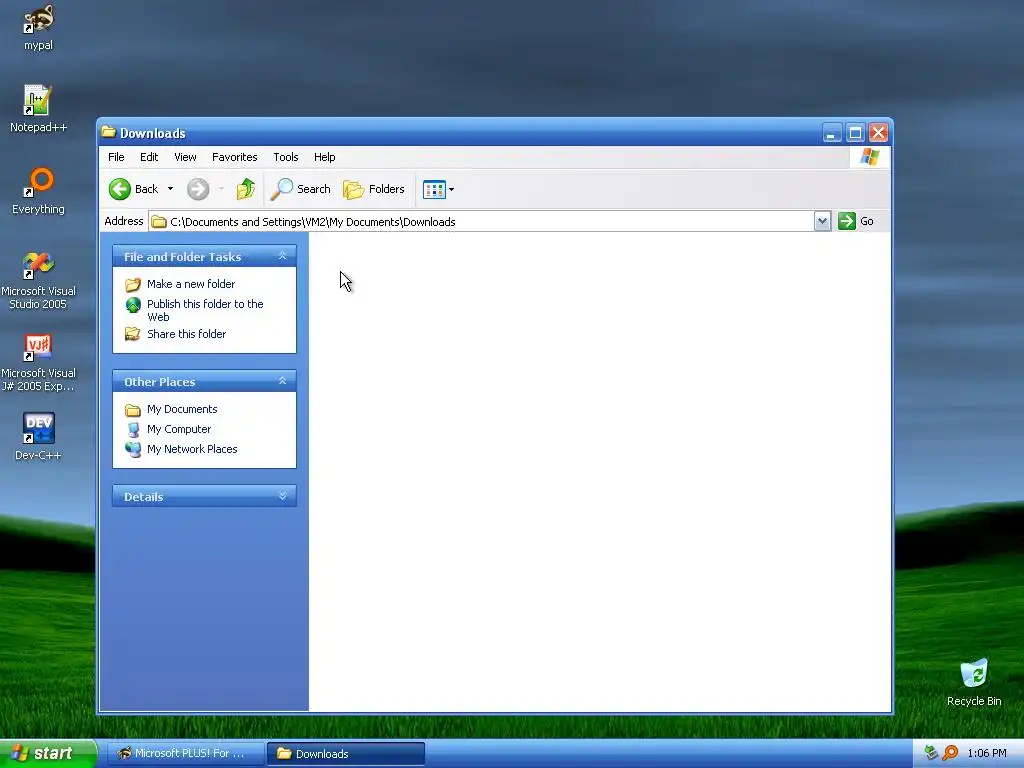Select the Microsoft Visual Studio 2005 icon
Screen dimensions: 1024x768
pyautogui.click(x=38, y=281)
